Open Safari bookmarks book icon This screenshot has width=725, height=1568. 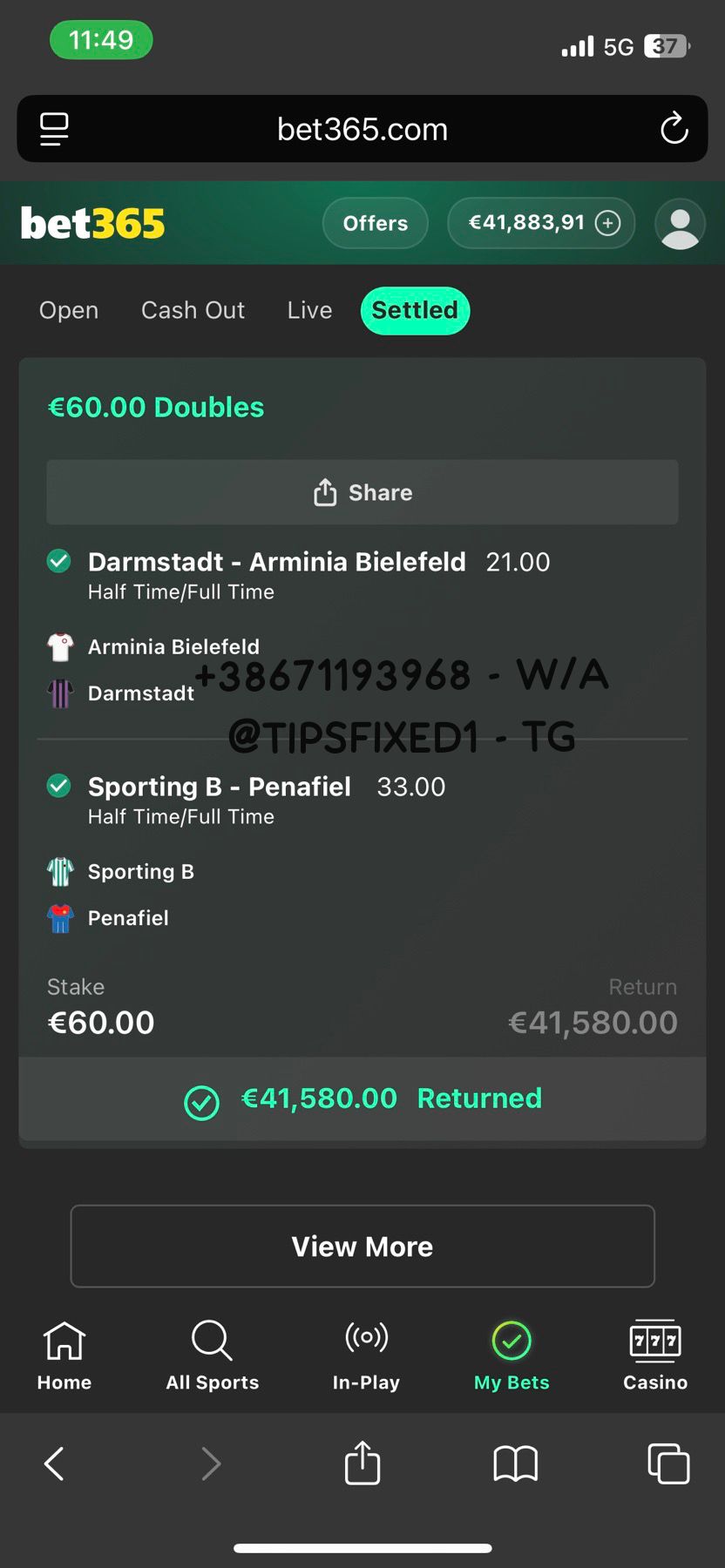coord(515,1463)
